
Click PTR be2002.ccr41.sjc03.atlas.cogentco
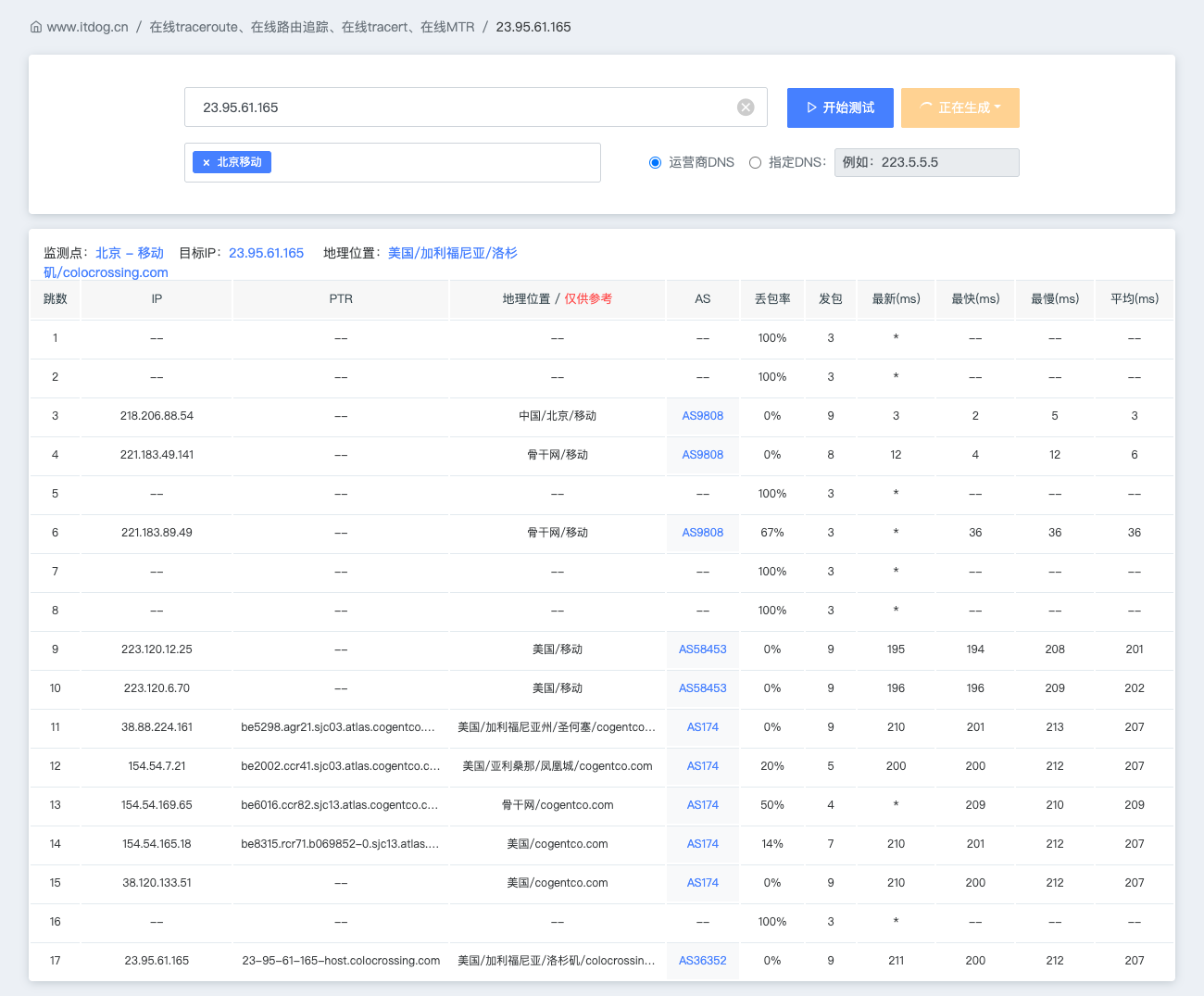pyautogui.click(x=340, y=766)
